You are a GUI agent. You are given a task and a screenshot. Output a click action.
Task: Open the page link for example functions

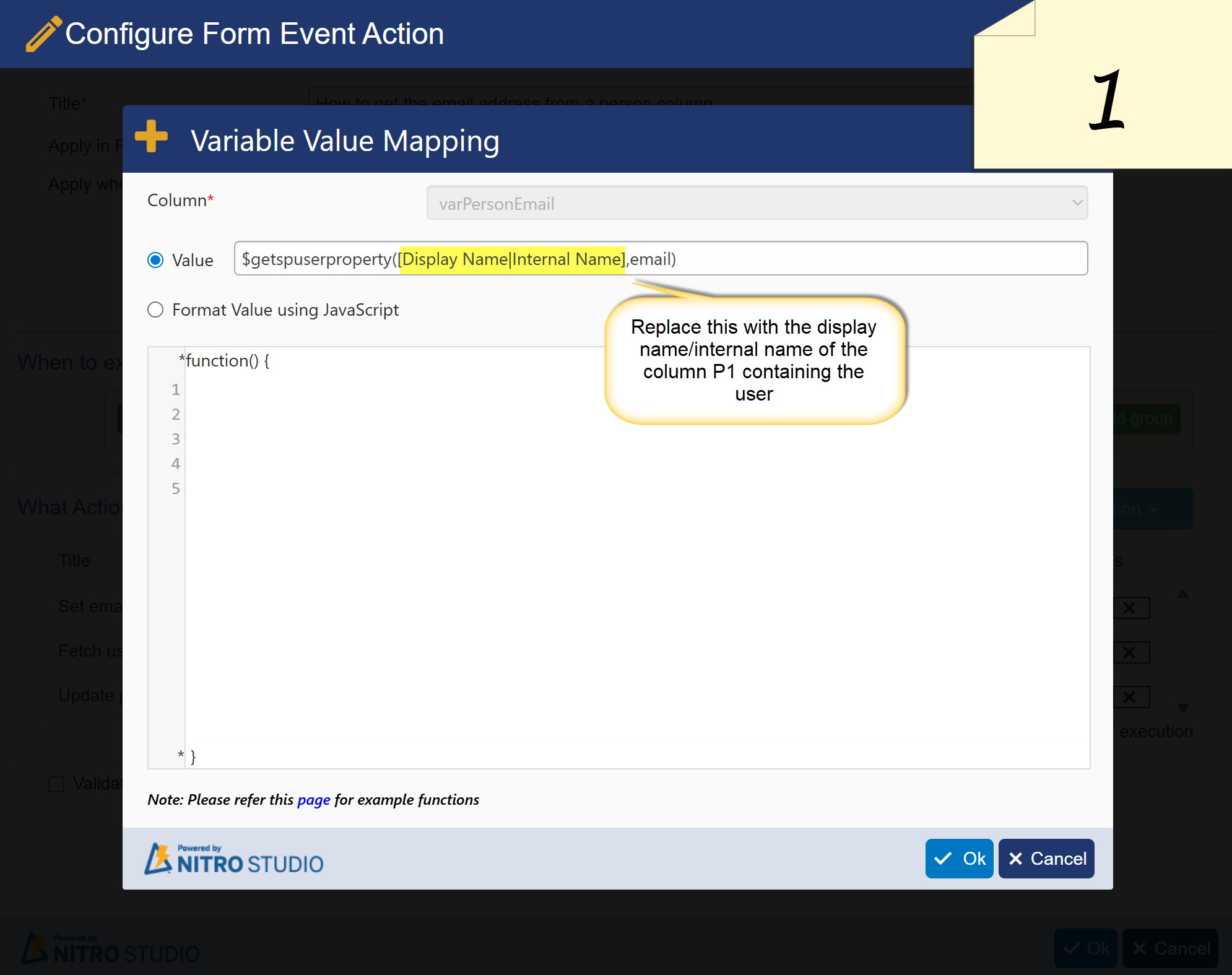(x=314, y=800)
